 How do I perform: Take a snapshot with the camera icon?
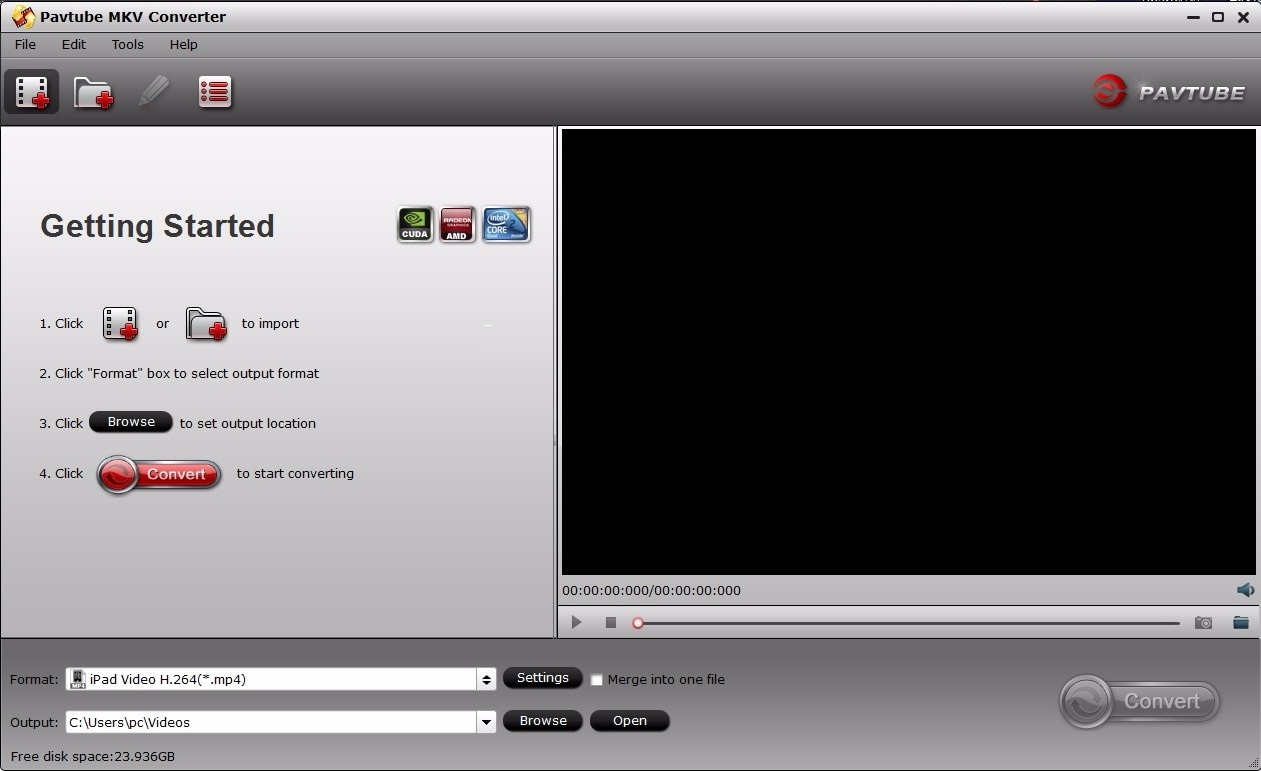[1203, 622]
